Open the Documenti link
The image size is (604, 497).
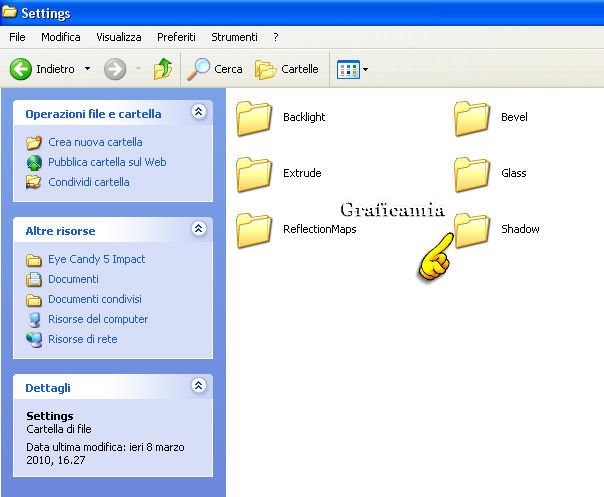point(73,279)
